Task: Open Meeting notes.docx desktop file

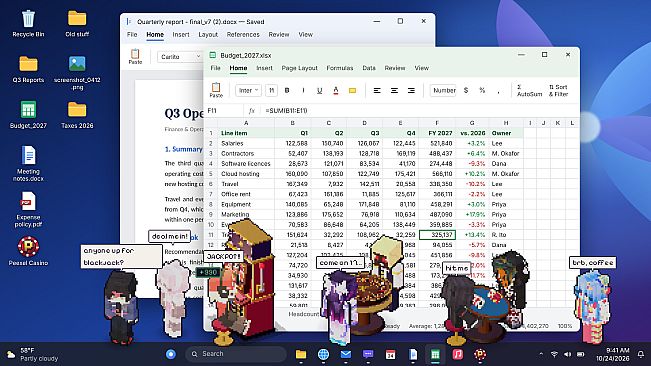Action: (x=28, y=163)
